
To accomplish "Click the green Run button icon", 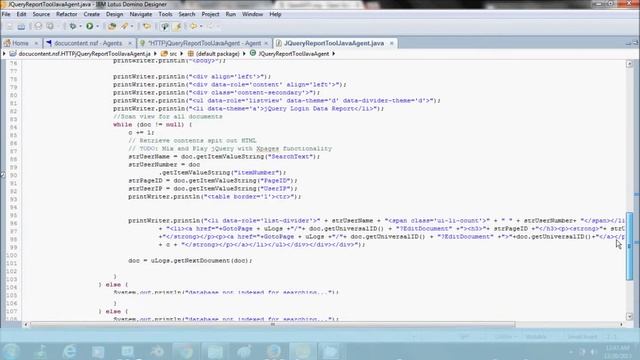I will [x=89, y=26].
